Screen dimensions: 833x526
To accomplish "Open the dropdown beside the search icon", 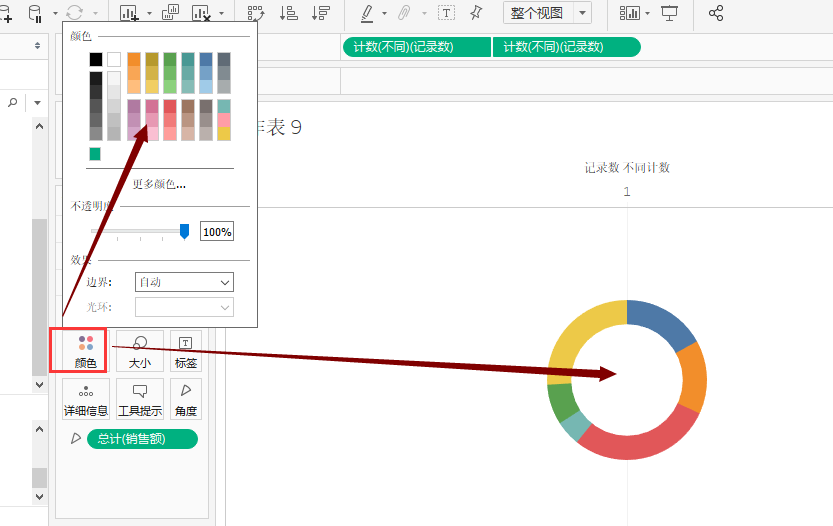I will [x=37, y=103].
